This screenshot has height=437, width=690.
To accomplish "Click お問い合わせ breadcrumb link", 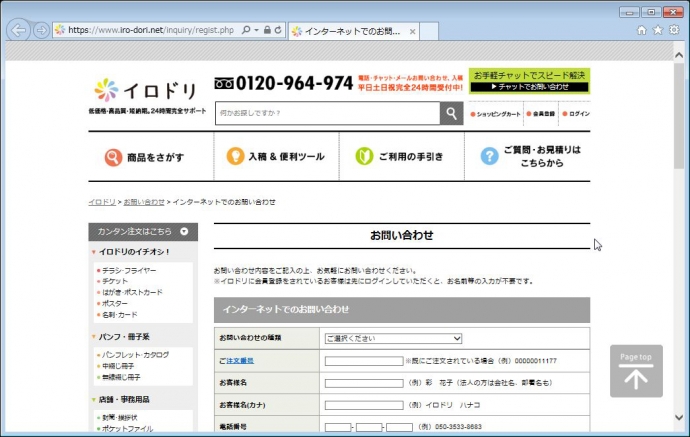I will (x=144, y=202).
